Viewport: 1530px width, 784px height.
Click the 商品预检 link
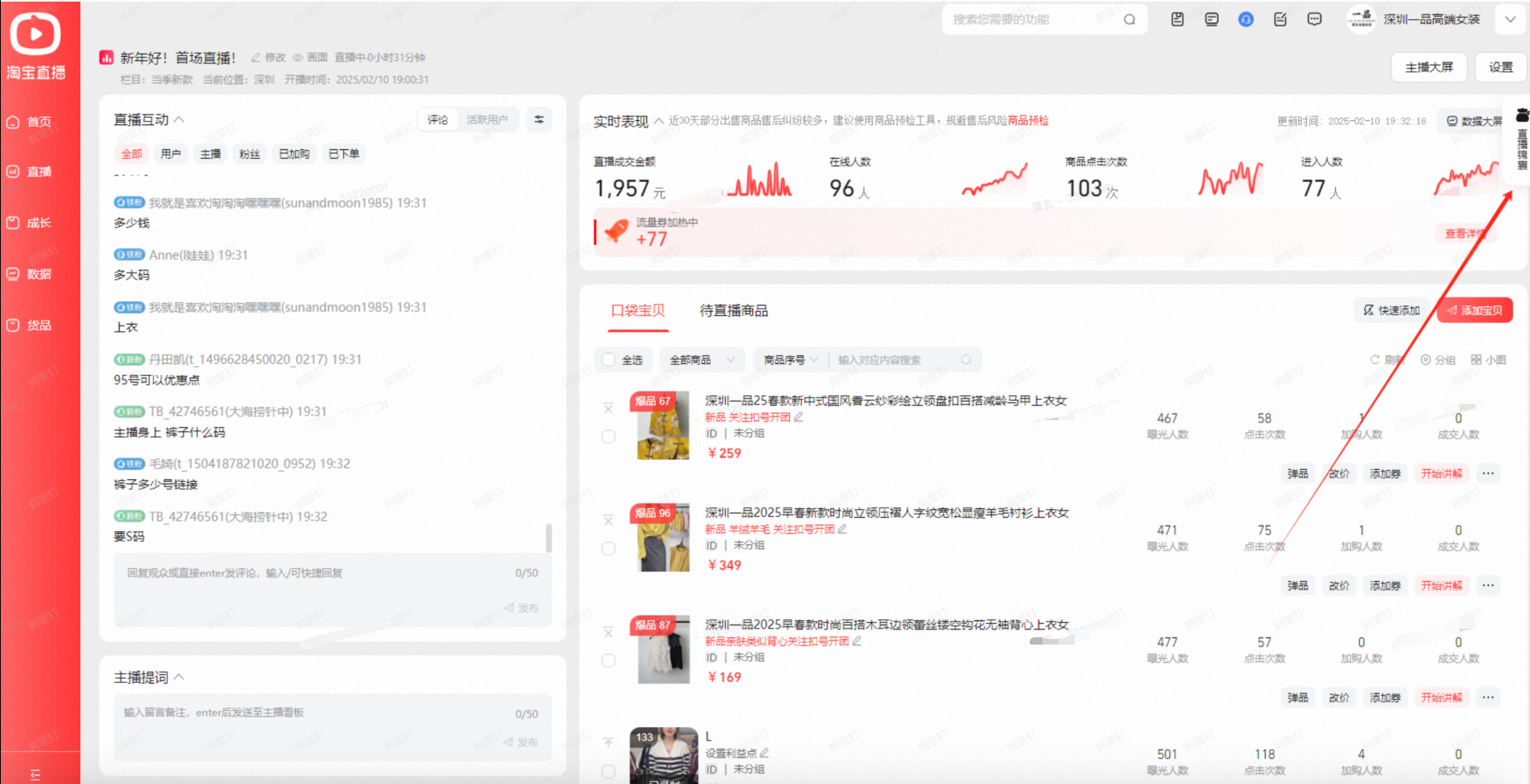pos(1028,120)
